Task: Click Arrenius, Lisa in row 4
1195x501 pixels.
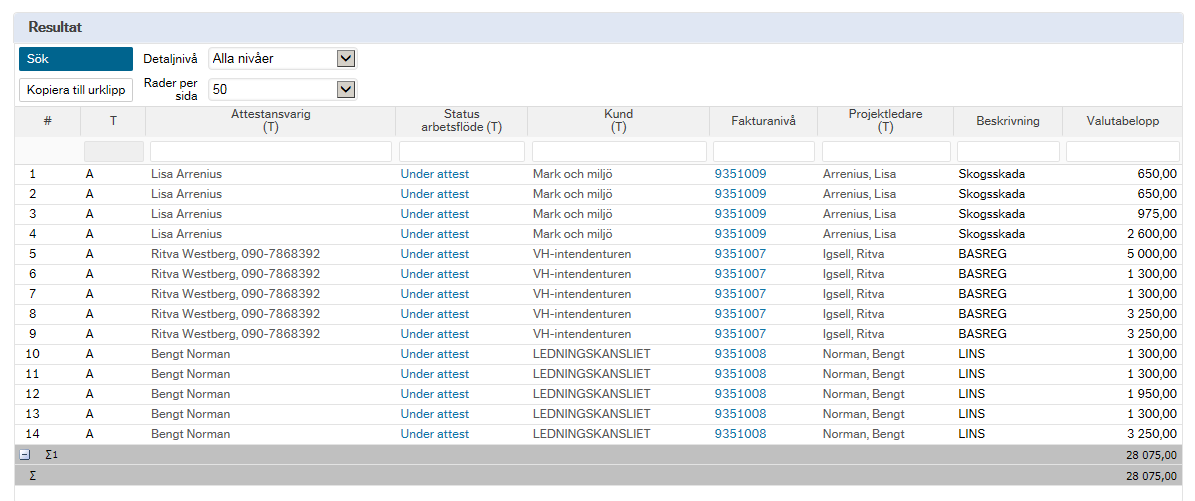Action: click(860, 234)
